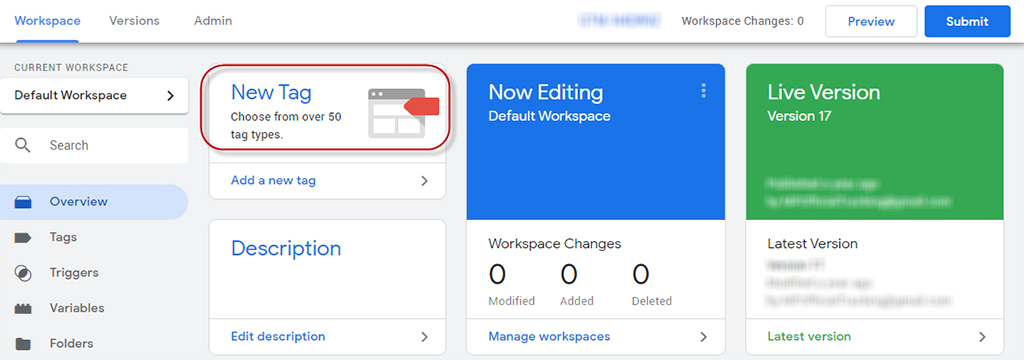Click the Now Editing card title
Screen dimensions: 1024x360
tap(546, 92)
